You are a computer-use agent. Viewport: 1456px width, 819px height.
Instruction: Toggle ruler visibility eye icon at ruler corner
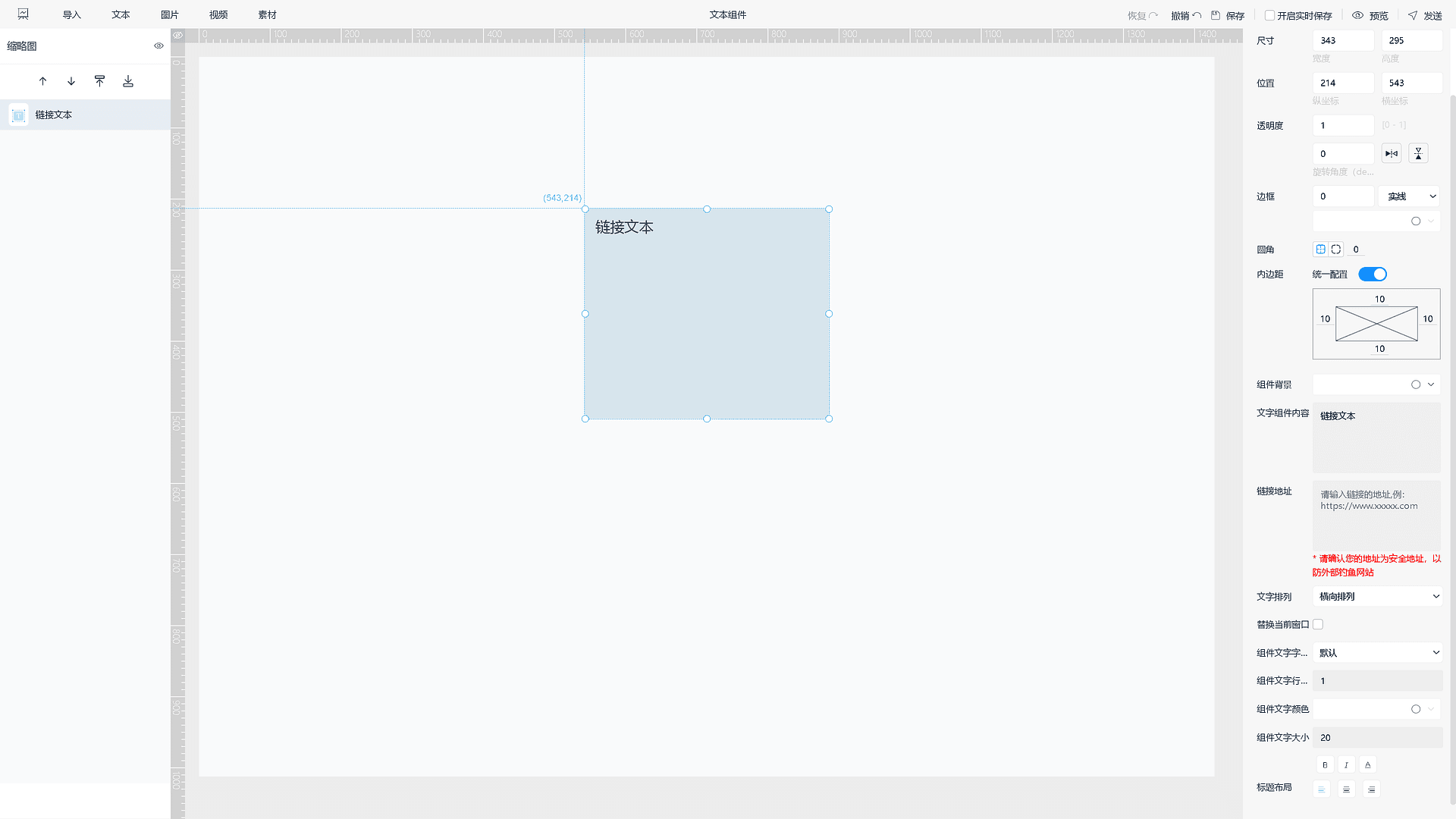tap(177, 35)
